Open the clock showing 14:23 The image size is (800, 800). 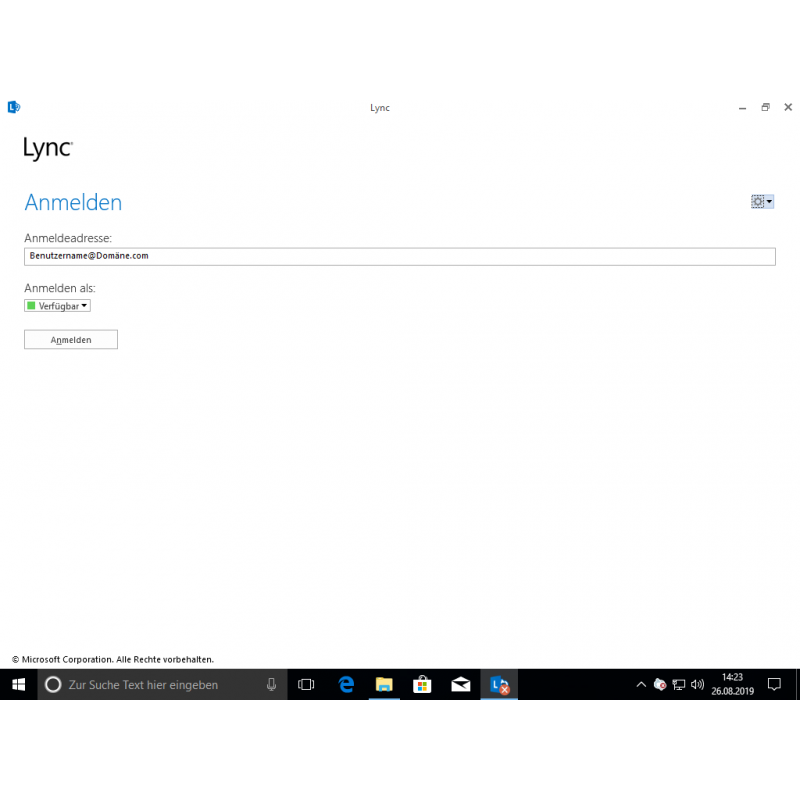tap(732, 685)
